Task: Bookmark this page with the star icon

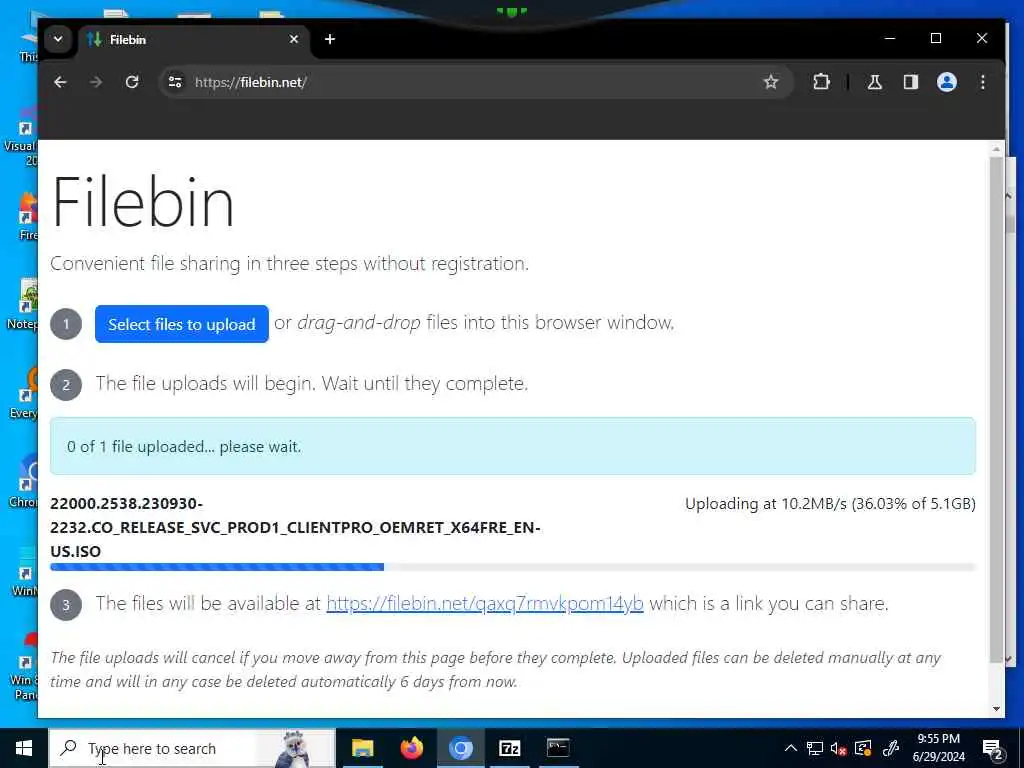Action: pos(771,82)
